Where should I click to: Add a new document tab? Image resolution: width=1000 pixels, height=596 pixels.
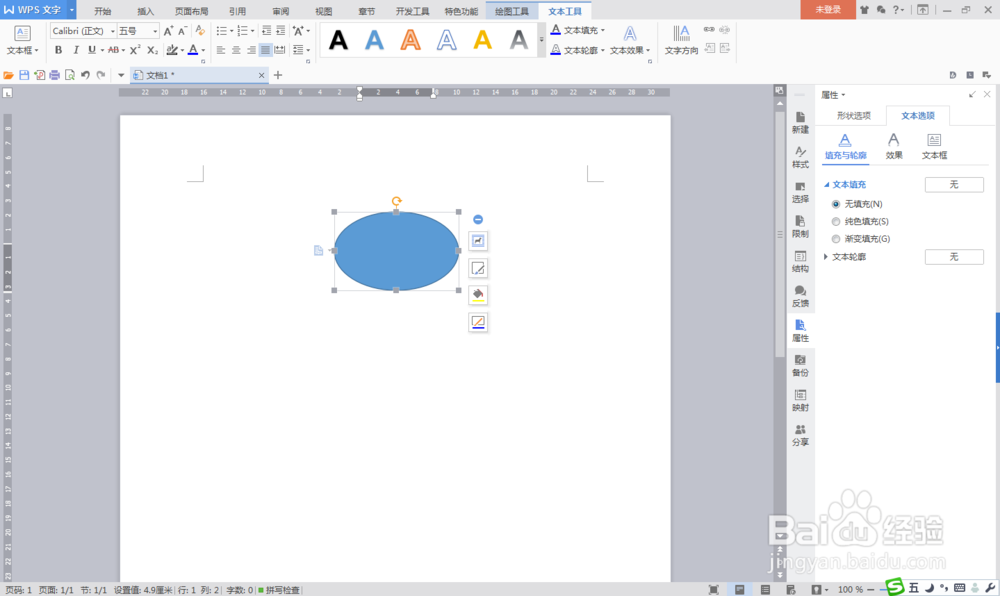coord(277,75)
